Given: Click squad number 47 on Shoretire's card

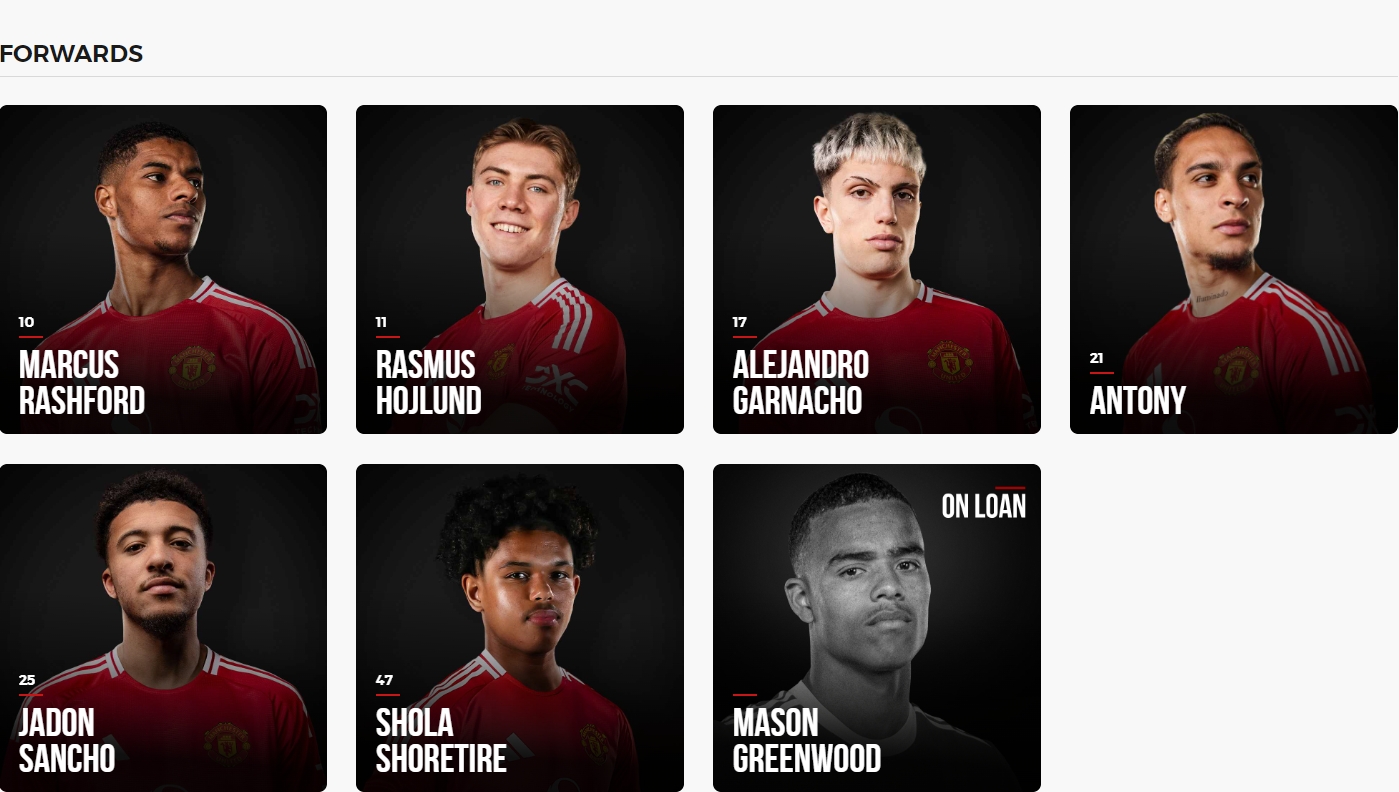Looking at the screenshot, I should [384, 680].
